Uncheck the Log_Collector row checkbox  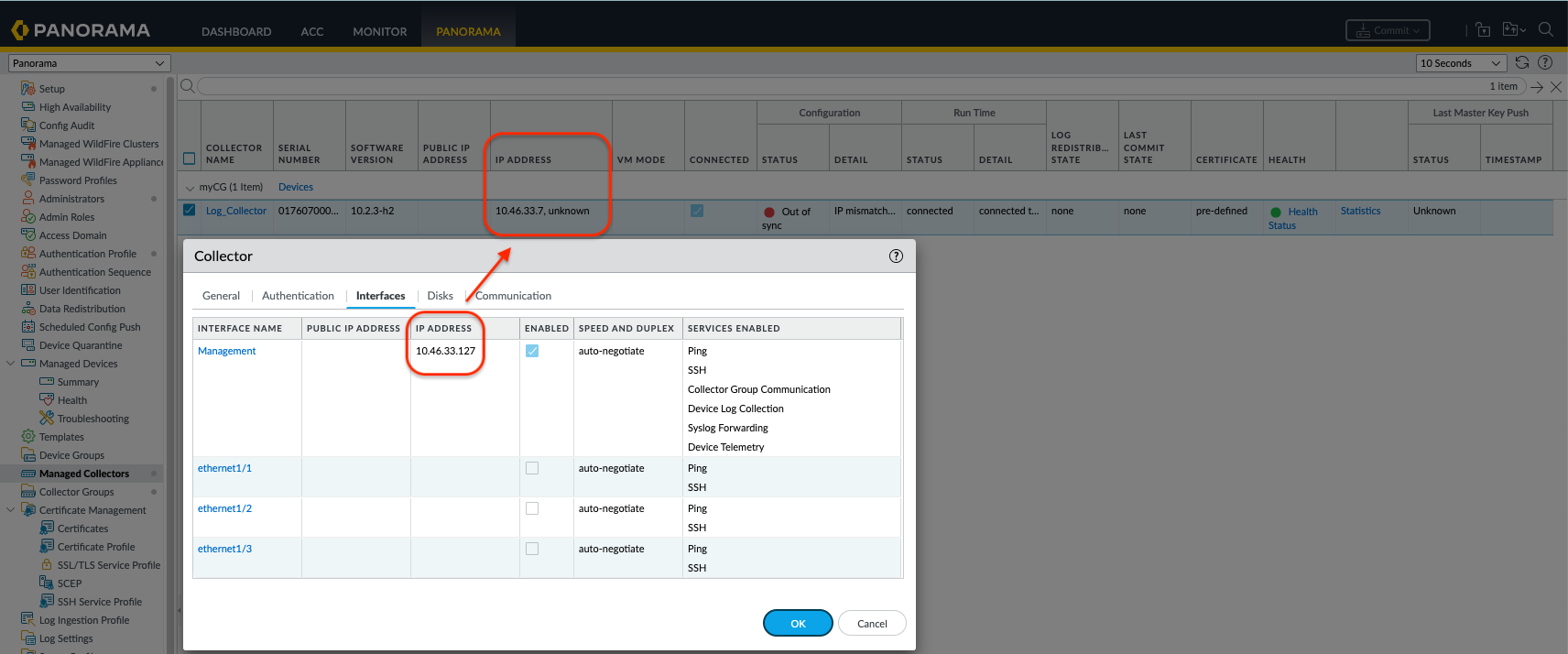[190, 210]
